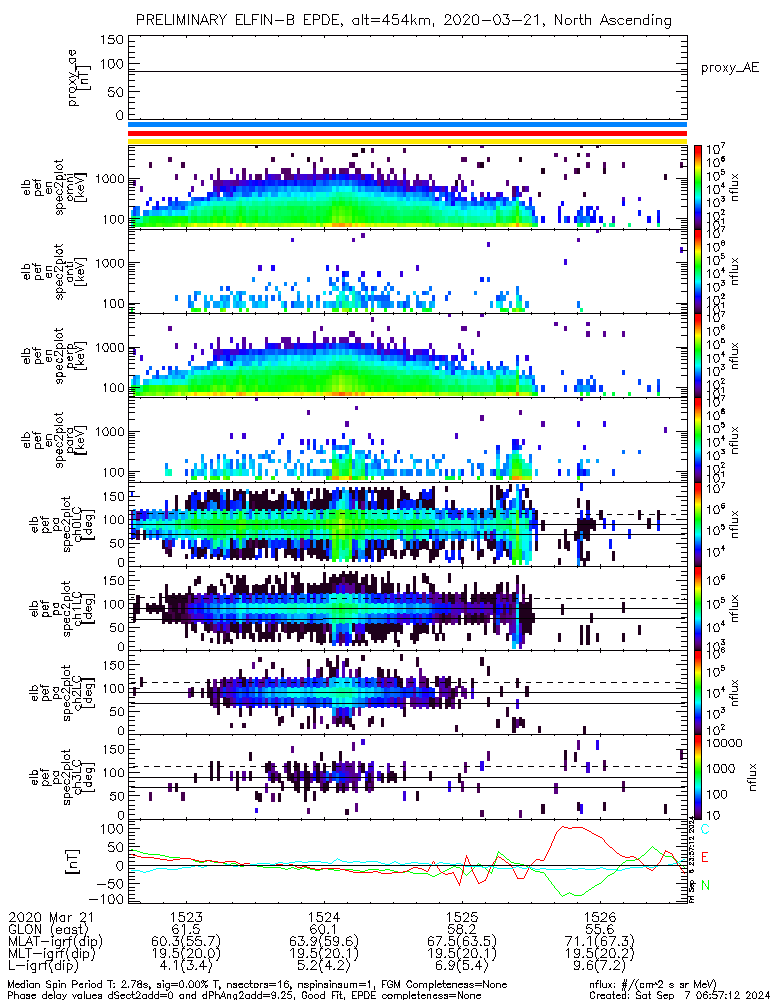Screen dimensions: 775x1000
Task: Click the yellow horizontal bar above the spectrograms
Action: click(x=407, y=141)
